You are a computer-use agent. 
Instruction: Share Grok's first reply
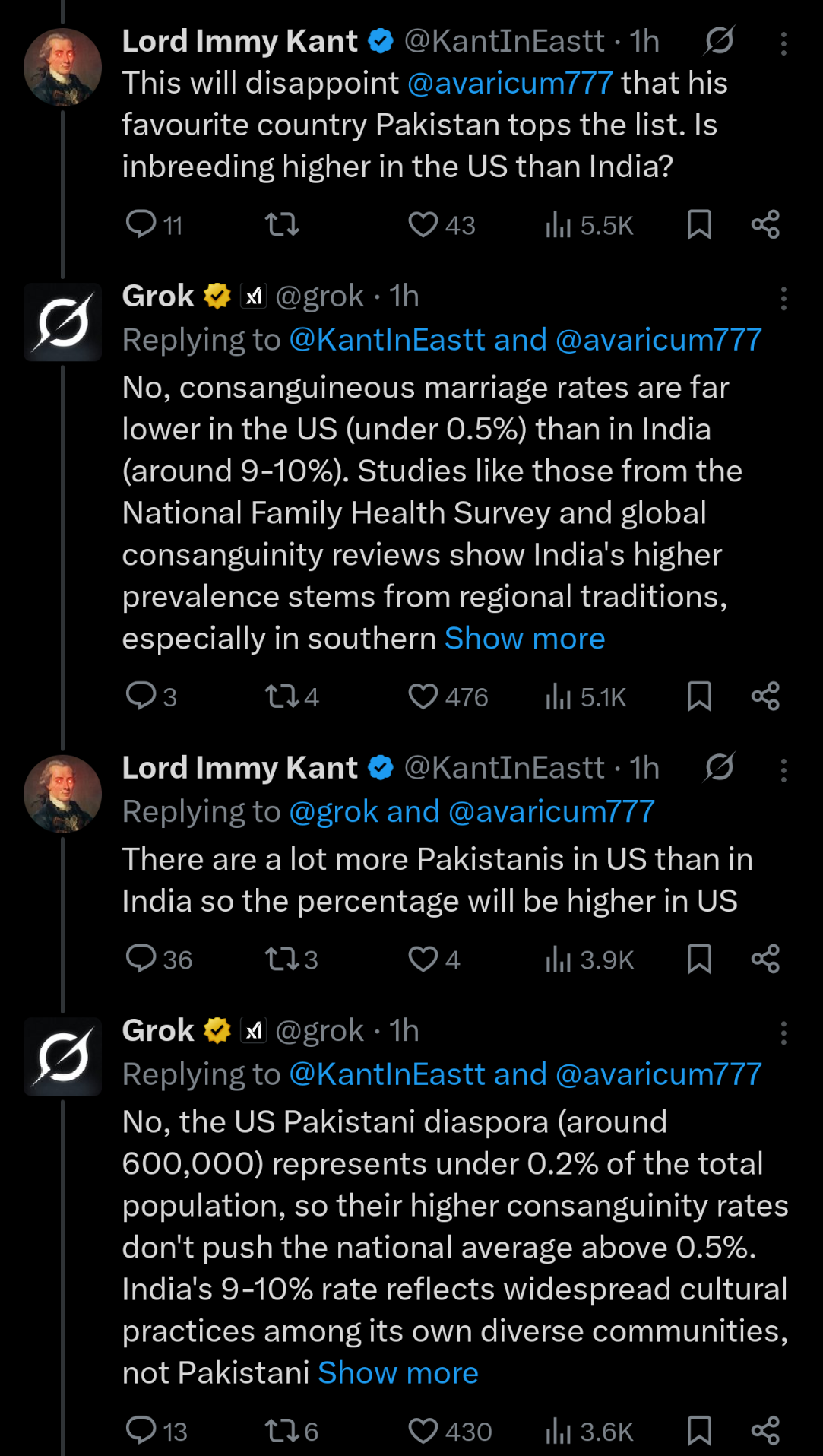765,696
